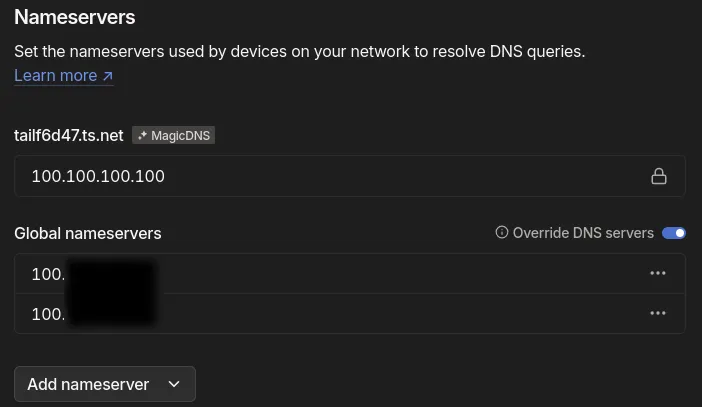Open the Learn more link
Screen dimensions: 702x407
click(55, 76)
